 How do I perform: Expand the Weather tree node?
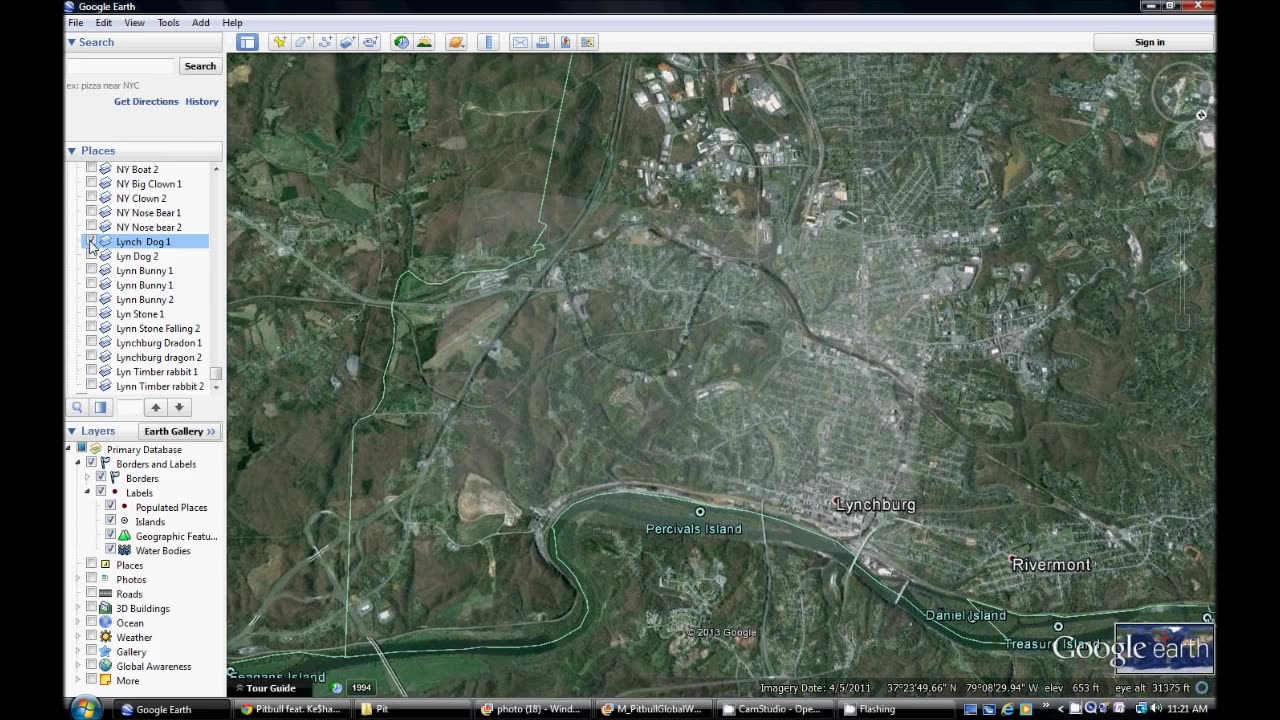pyautogui.click(x=78, y=637)
